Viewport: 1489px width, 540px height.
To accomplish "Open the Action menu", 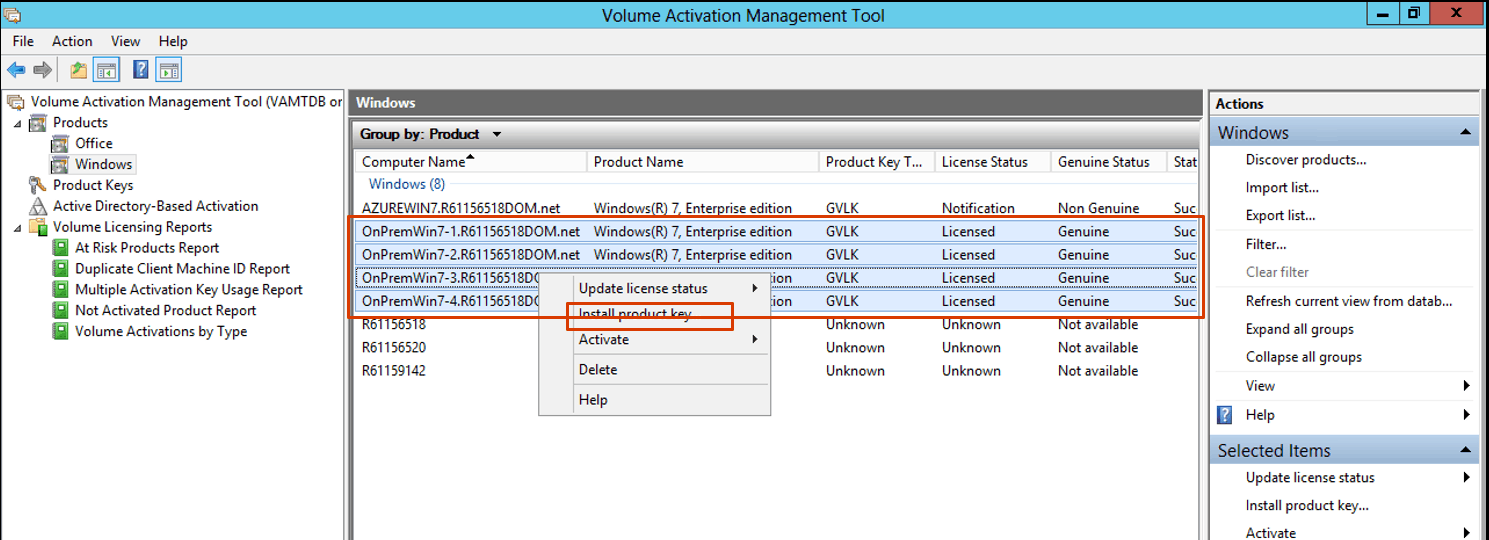I will click(72, 41).
